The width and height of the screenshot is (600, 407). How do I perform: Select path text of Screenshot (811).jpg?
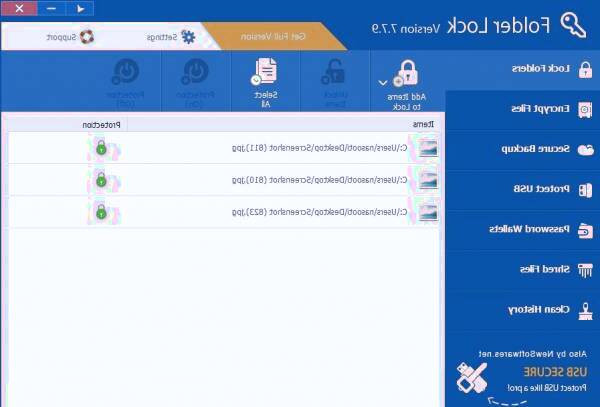pyautogui.click(x=320, y=148)
